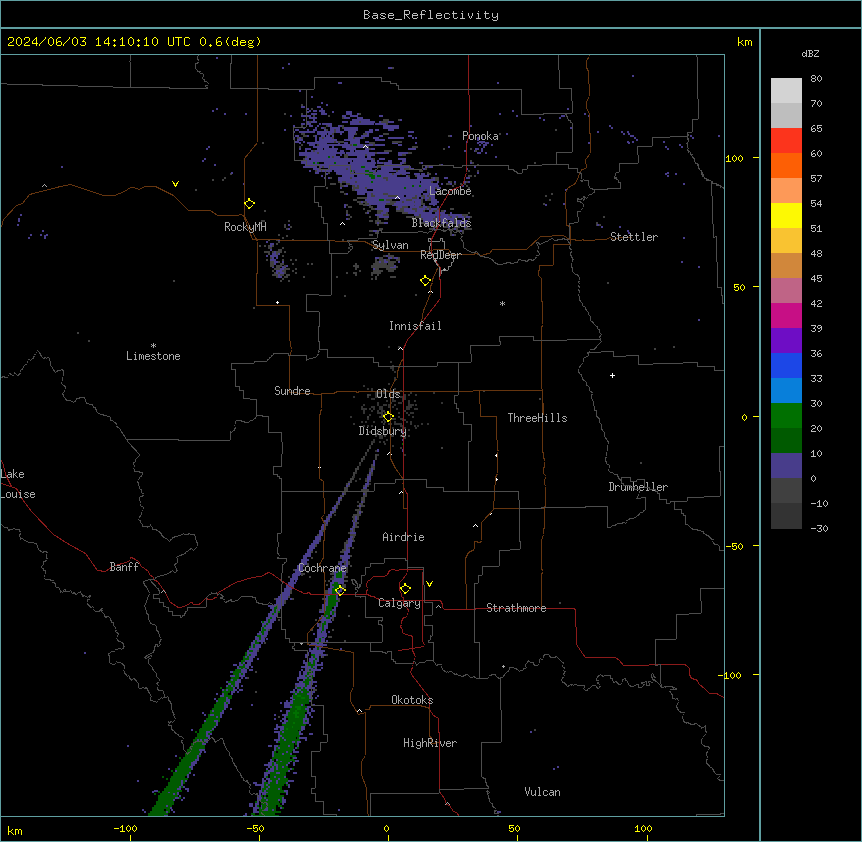862x842 pixels.
Task: Select the Sylvan label
Action: click(x=390, y=245)
